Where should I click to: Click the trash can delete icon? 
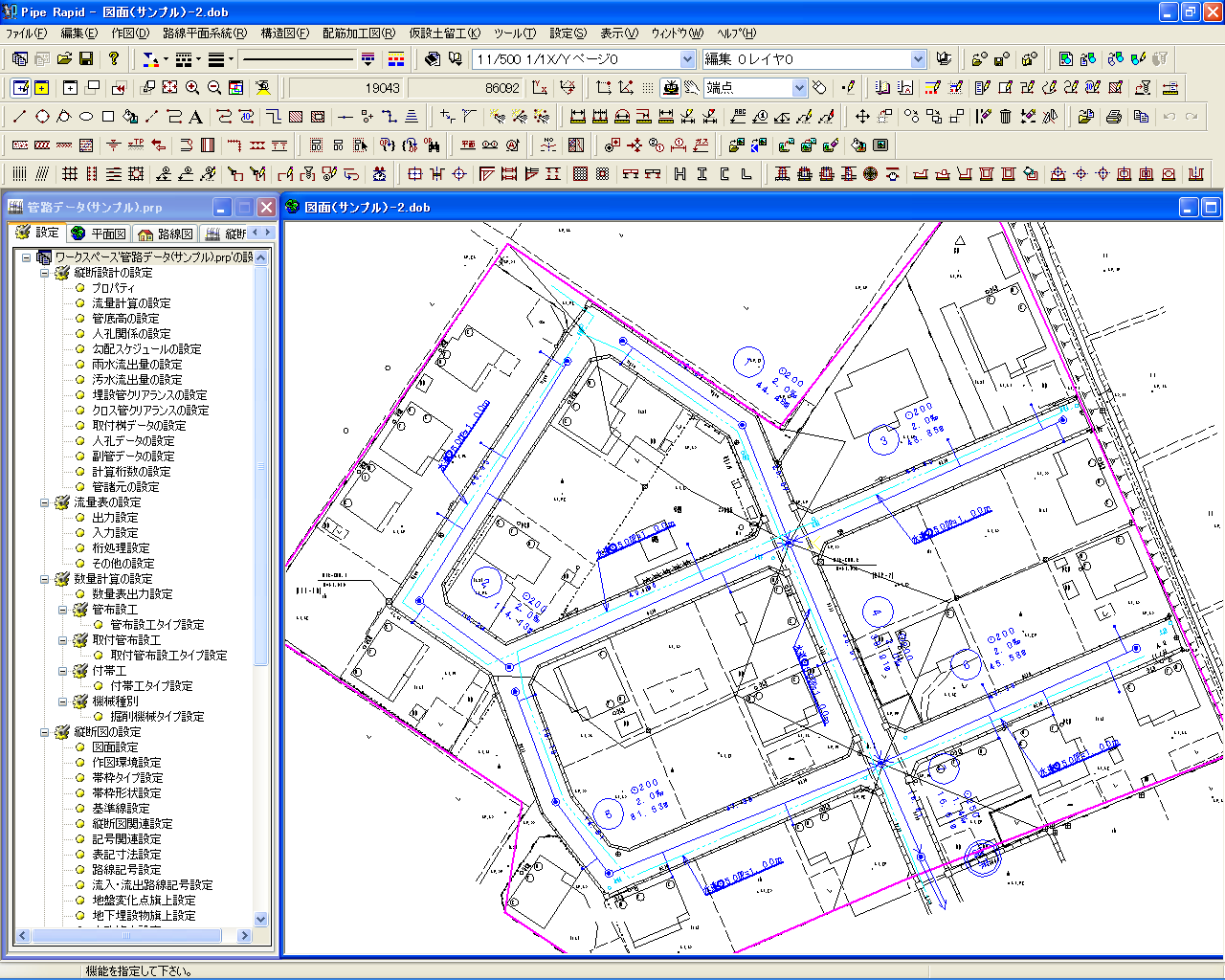point(1005,117)
